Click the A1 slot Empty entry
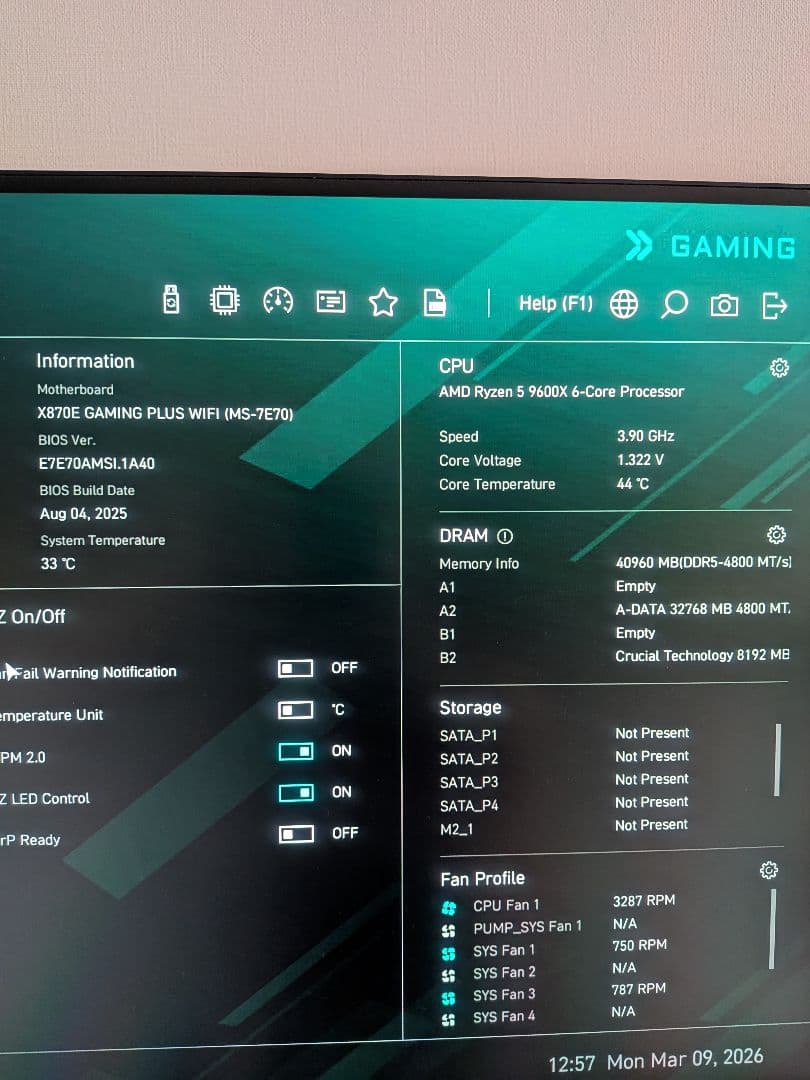The image size is (810, 1080). coord(635,586)
